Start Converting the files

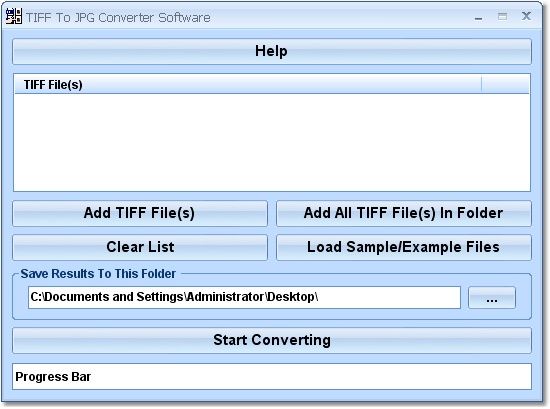tap(272, 340)
